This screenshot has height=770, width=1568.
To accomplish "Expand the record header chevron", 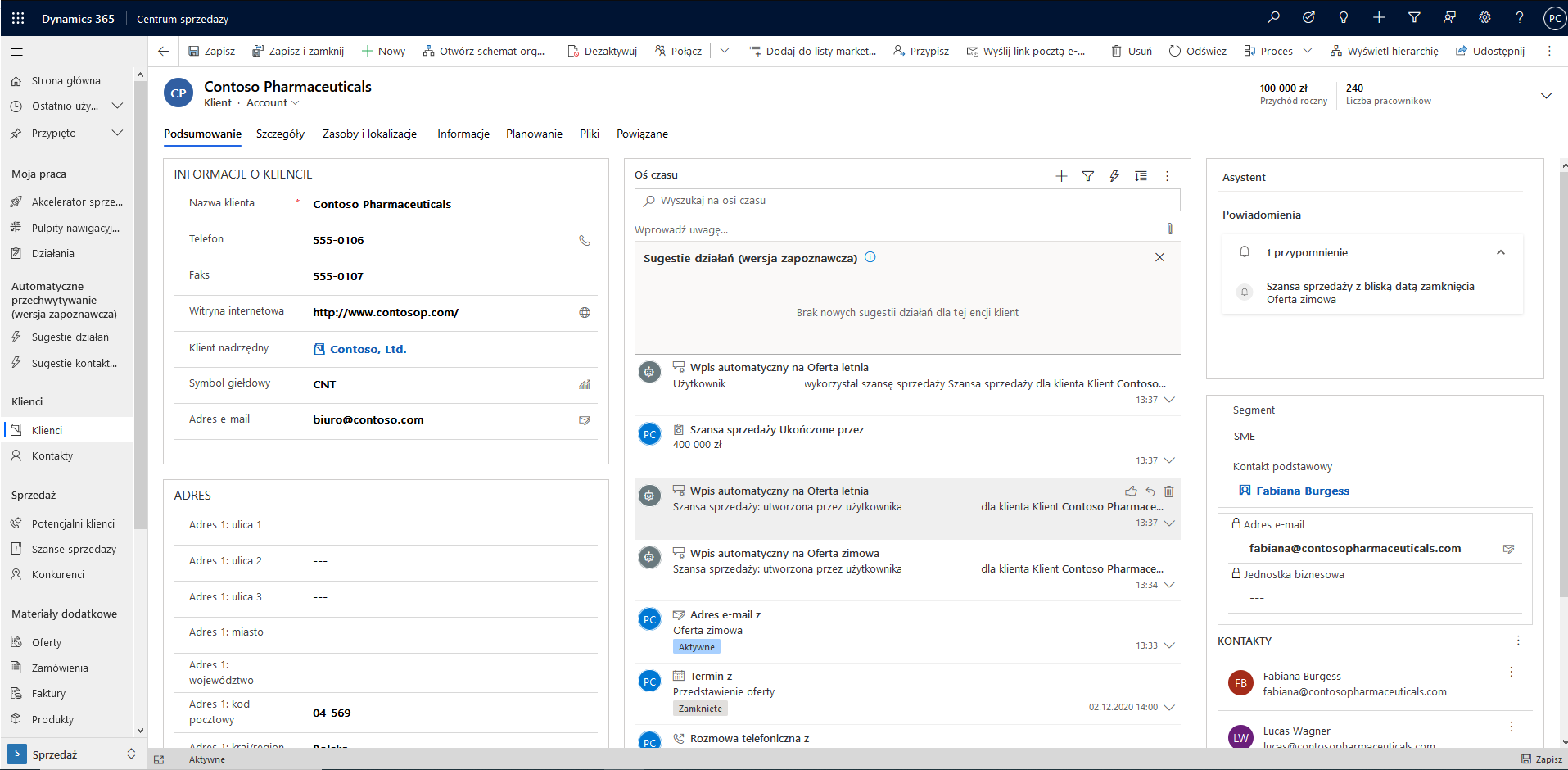I will [x=1546, y=96].
